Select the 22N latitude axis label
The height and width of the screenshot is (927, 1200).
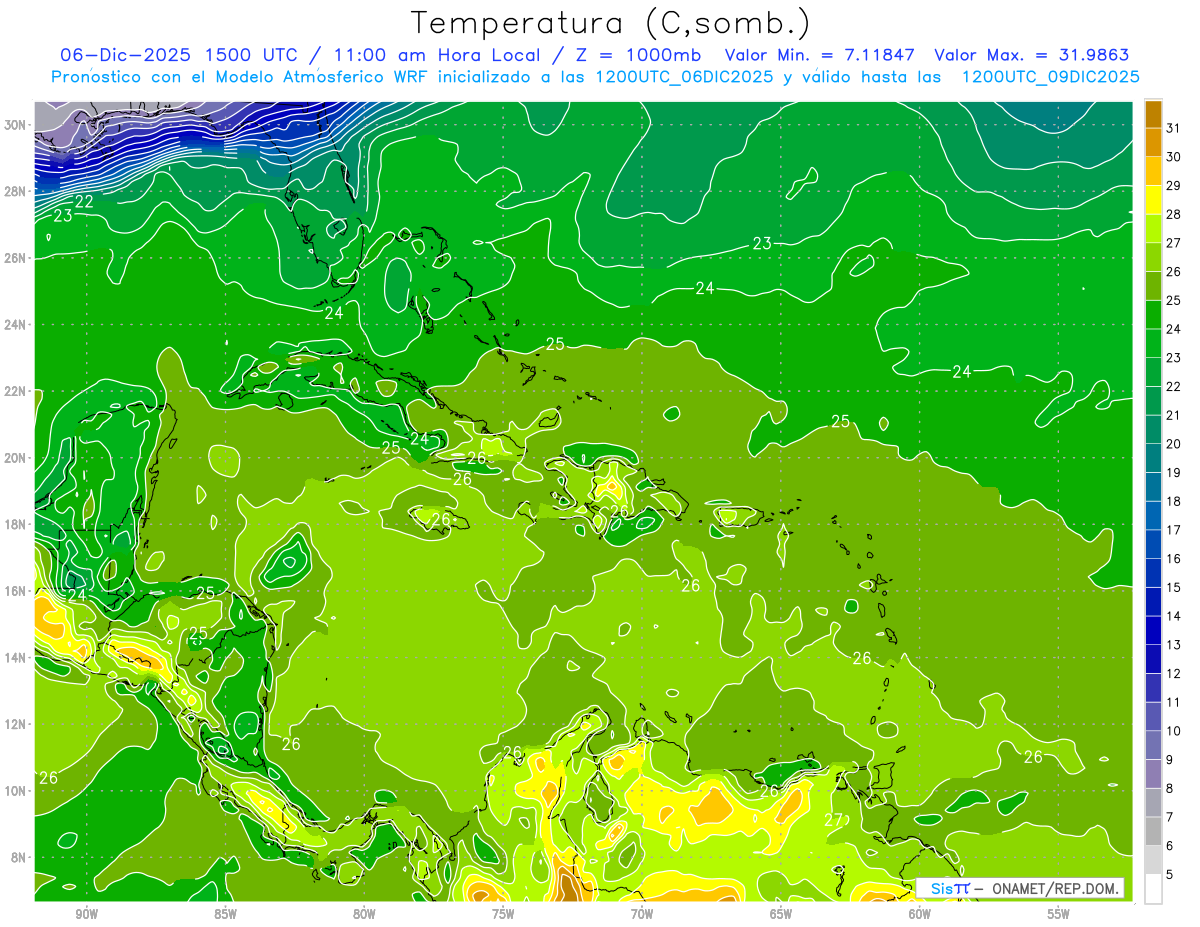(x=17, y=391)
